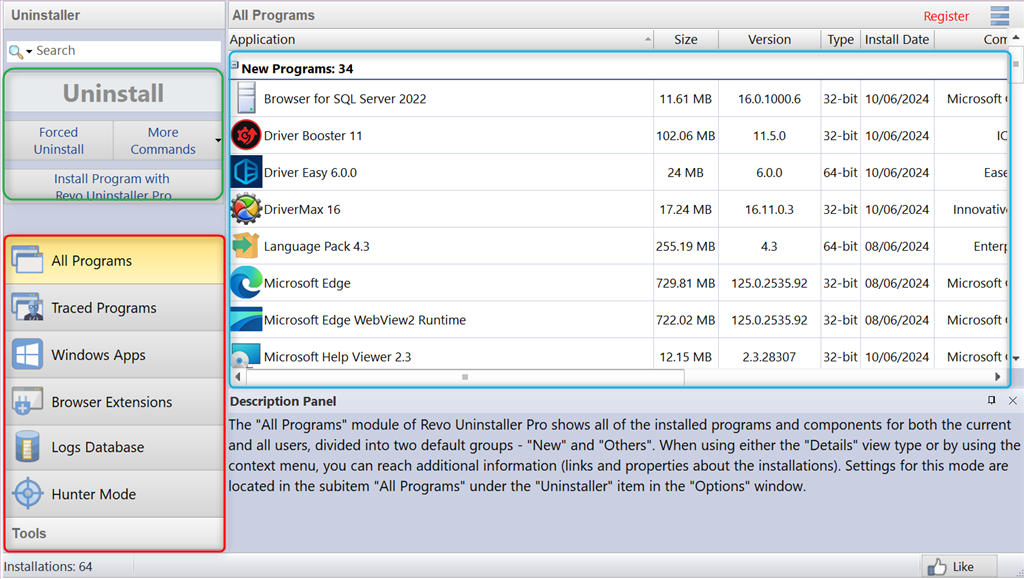
Task: Click the thumbs-up Like icon
Action: [x=937, y=567]
